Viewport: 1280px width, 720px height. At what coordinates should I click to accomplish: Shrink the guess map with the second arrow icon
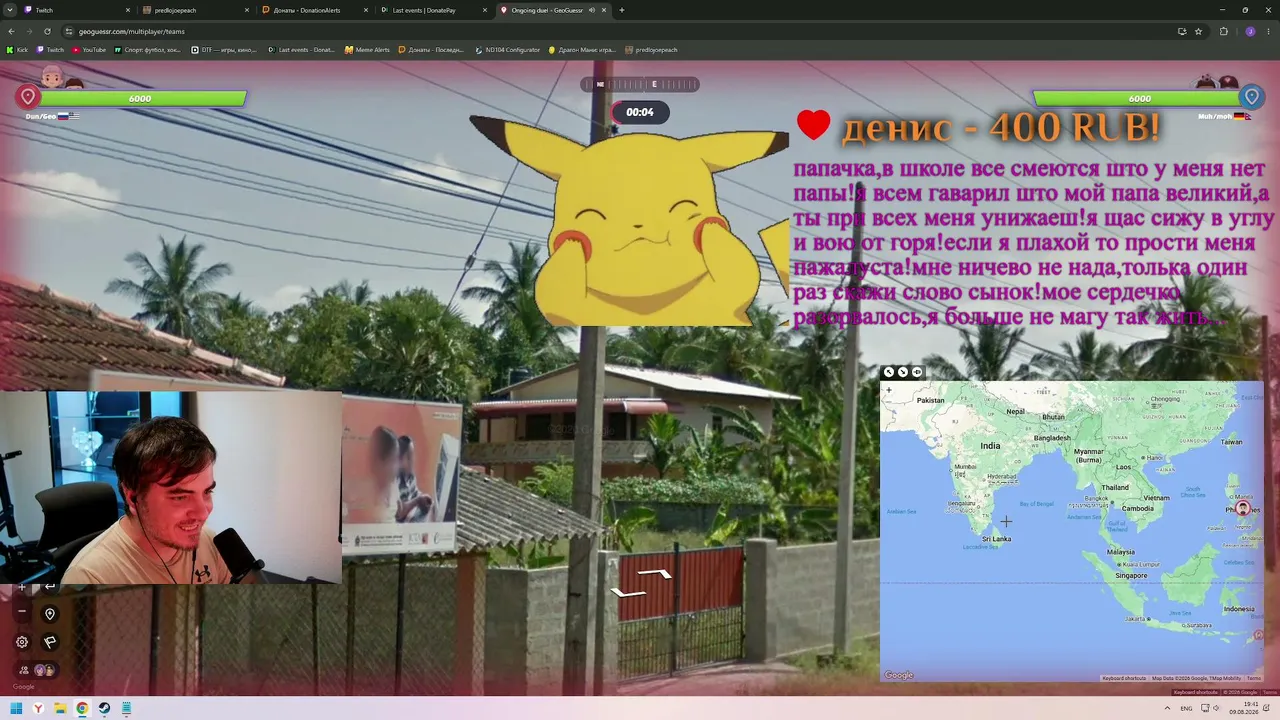(x=903, y=372)
